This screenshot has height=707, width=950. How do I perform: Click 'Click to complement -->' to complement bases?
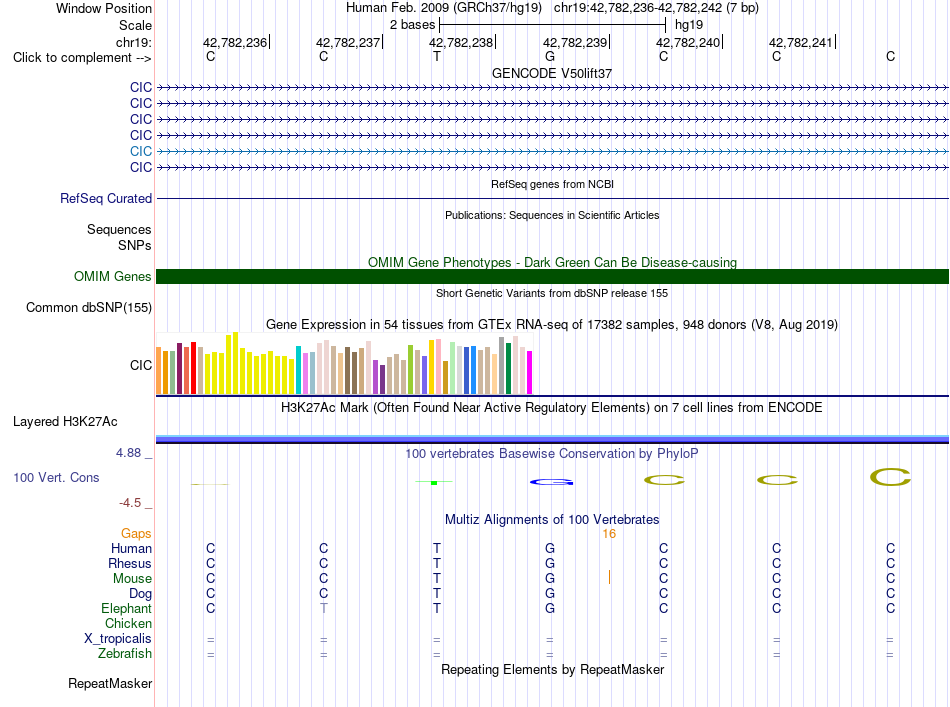pos(82,58)
